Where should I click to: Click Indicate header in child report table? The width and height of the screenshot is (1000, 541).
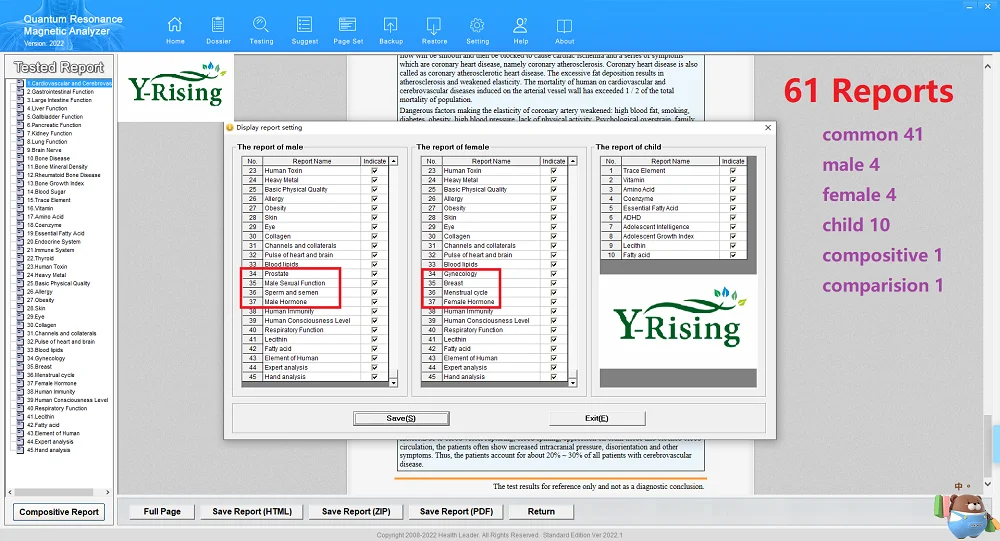pyautogui.click(x=733, y=161)
